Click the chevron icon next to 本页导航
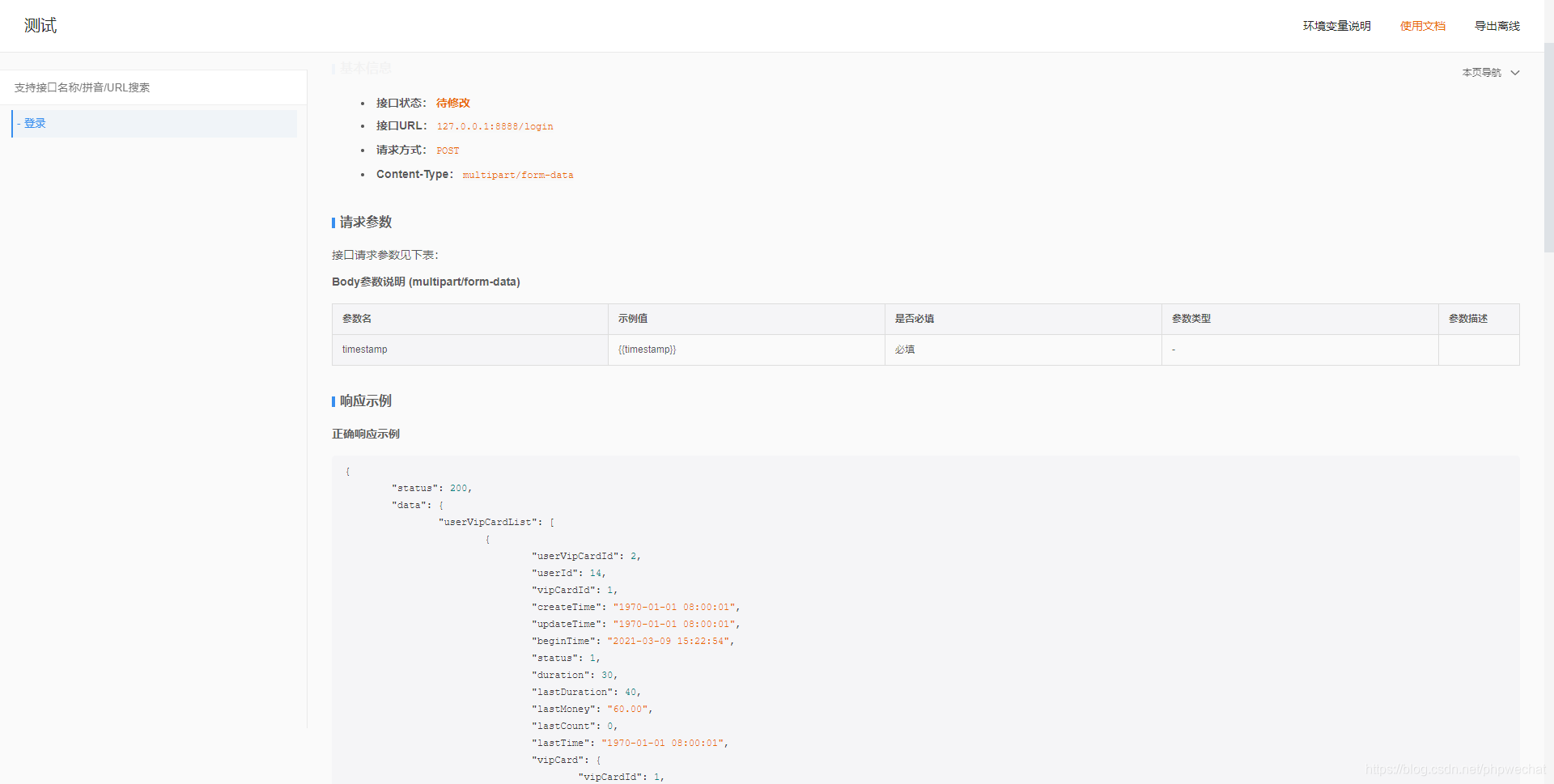This screenshot has width=1554, height=784. coord(1515,73)
